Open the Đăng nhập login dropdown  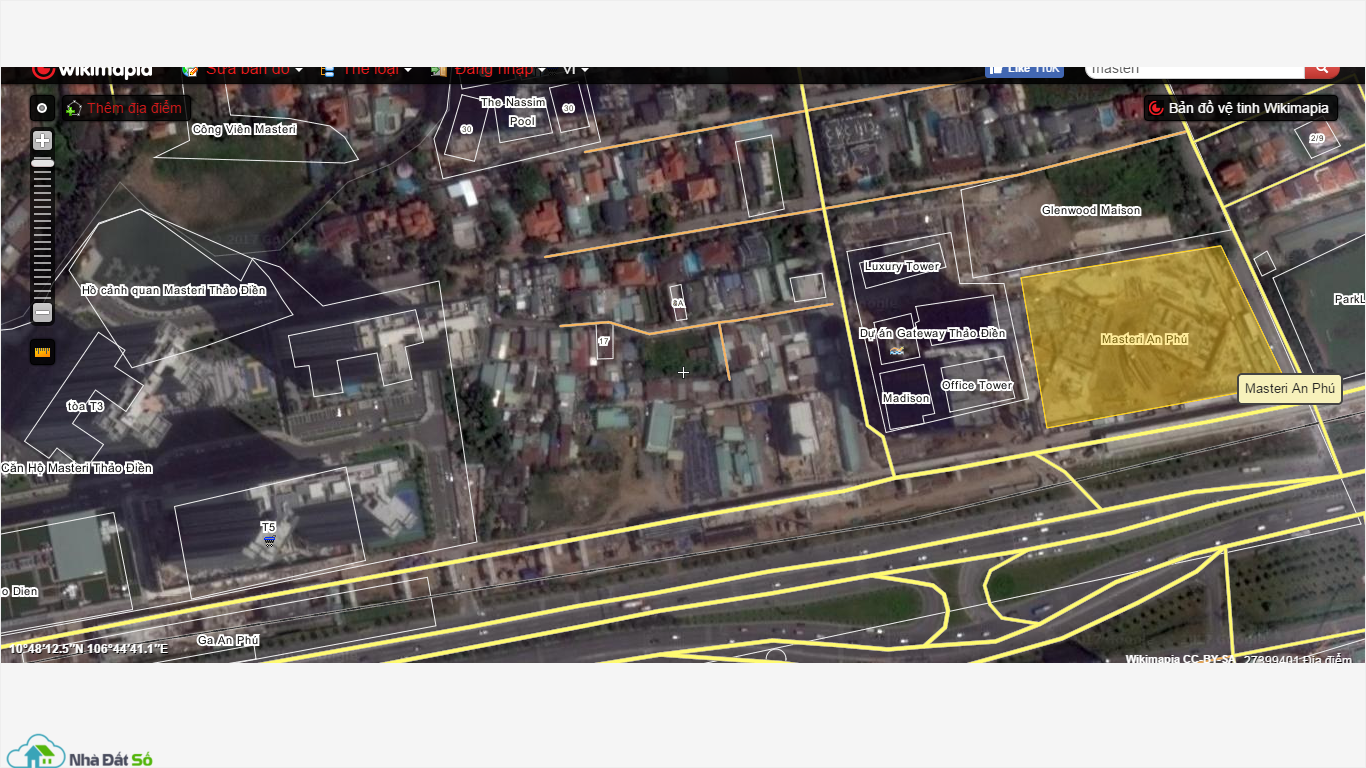click(493, 71)
